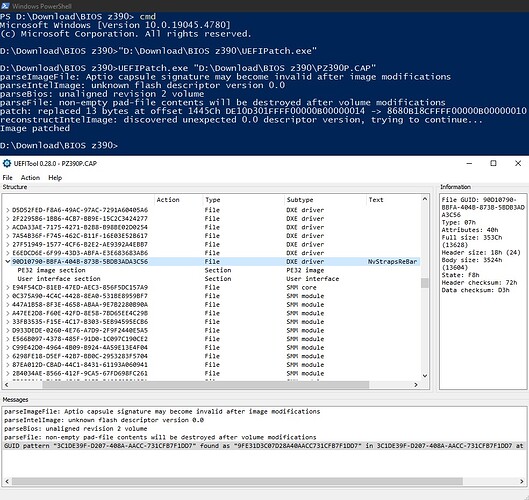529x500 pixels.
Task: Expand the E6EDCD6E-6F99-43D3 file node
Action: 8,253
